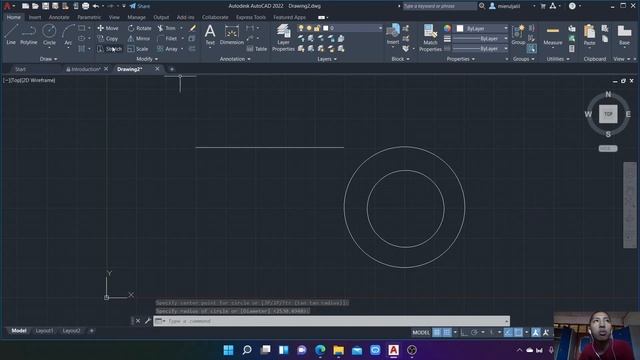
Task: Add a new drawing tab
Action: coord(171,69)
